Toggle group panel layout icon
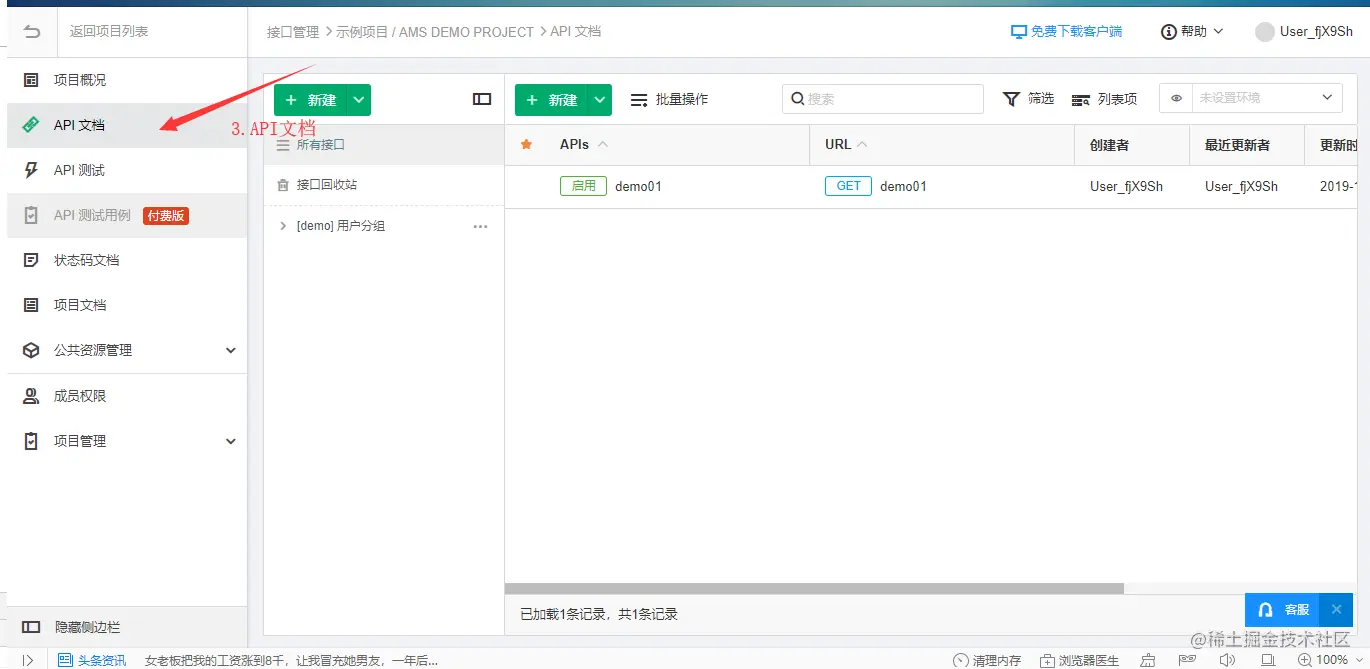 tap(482, 99)
